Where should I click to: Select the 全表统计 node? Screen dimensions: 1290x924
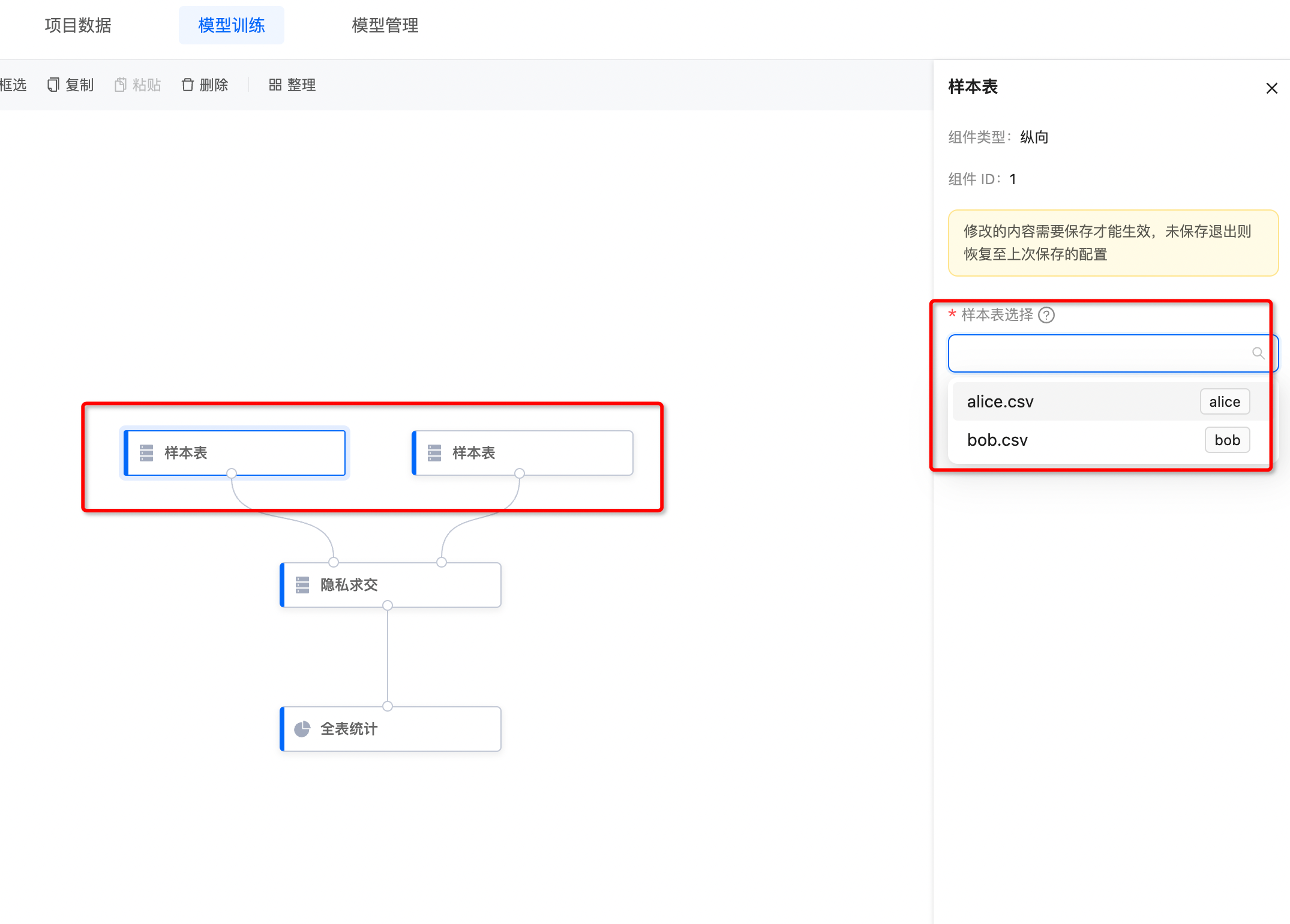click(391, 729)
